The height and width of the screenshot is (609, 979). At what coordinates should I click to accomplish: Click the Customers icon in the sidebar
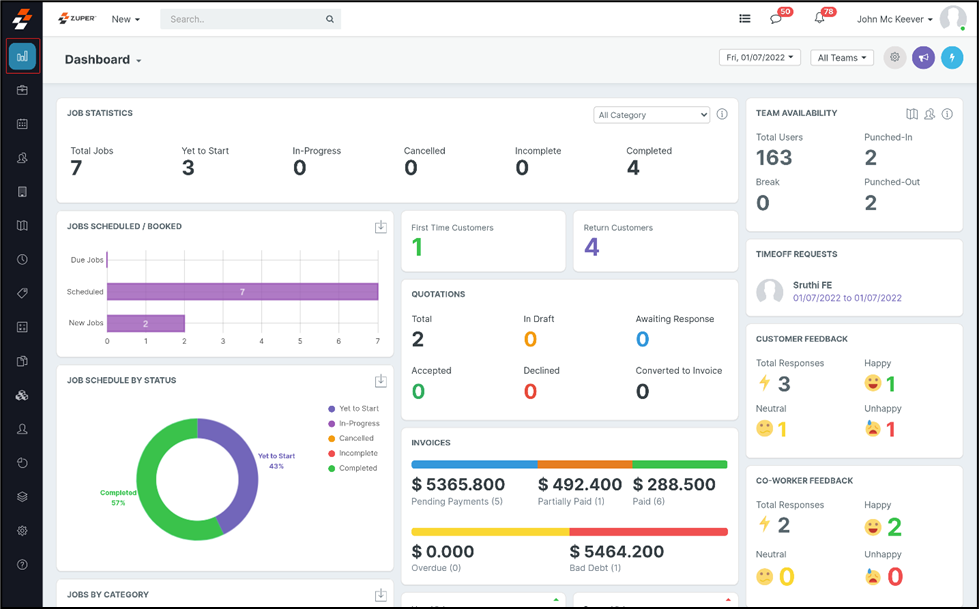[22, 158]
